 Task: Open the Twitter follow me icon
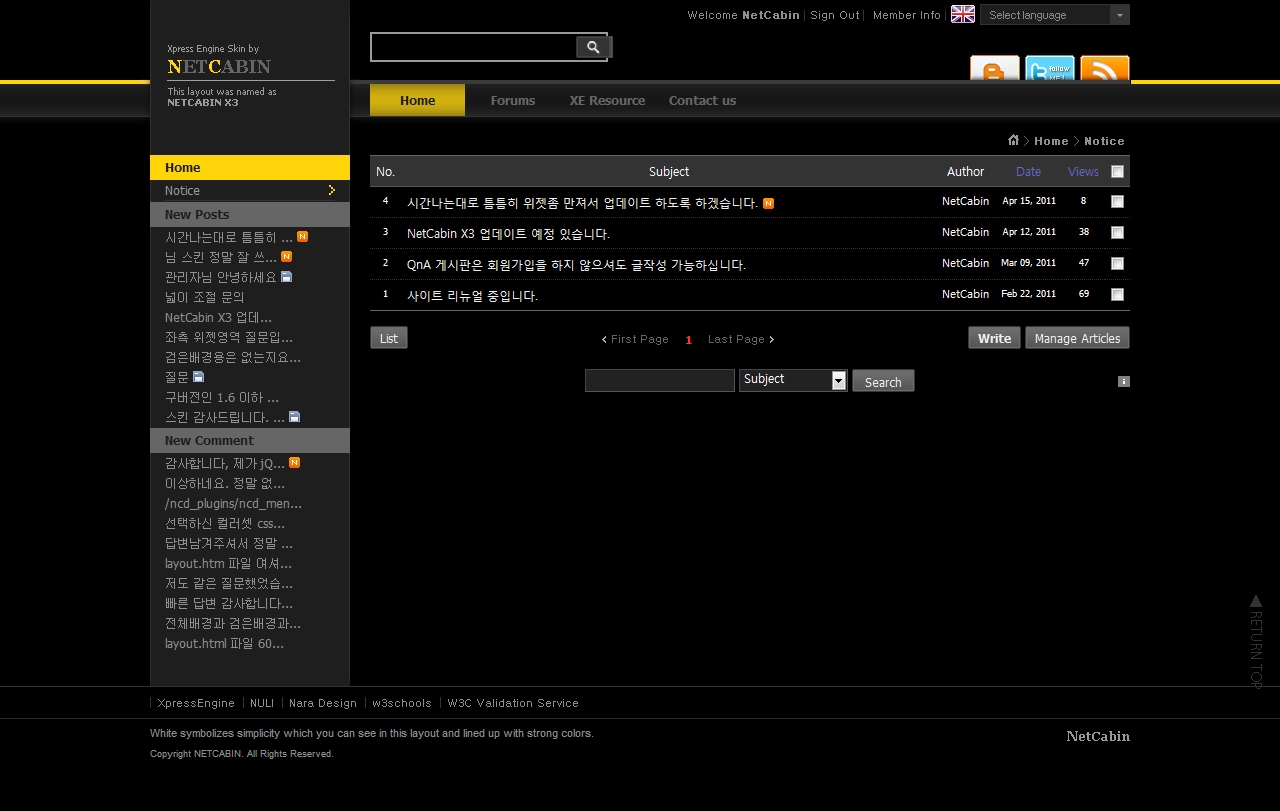click(x=1050, y=69)
